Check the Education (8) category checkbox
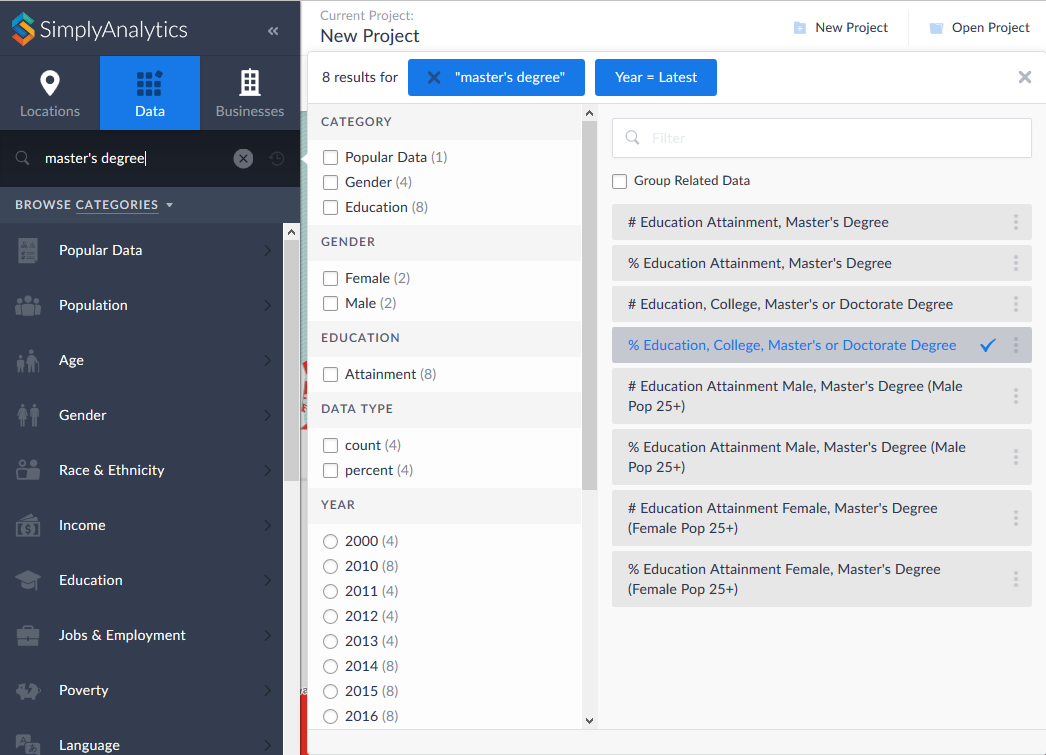Image resolution: width=1046 pixels, height=755 pixels. click(x=330, y=207)
